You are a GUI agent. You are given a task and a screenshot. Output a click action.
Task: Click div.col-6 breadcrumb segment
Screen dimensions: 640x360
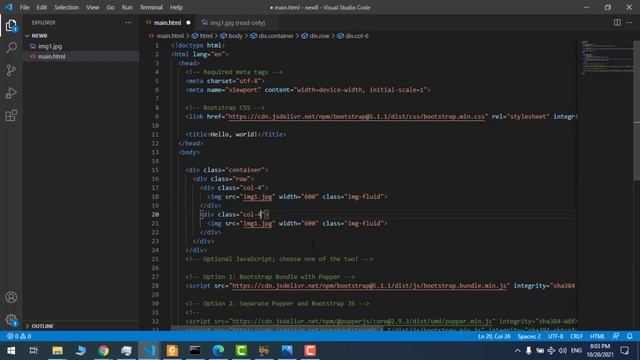click(x=357, y=36)
